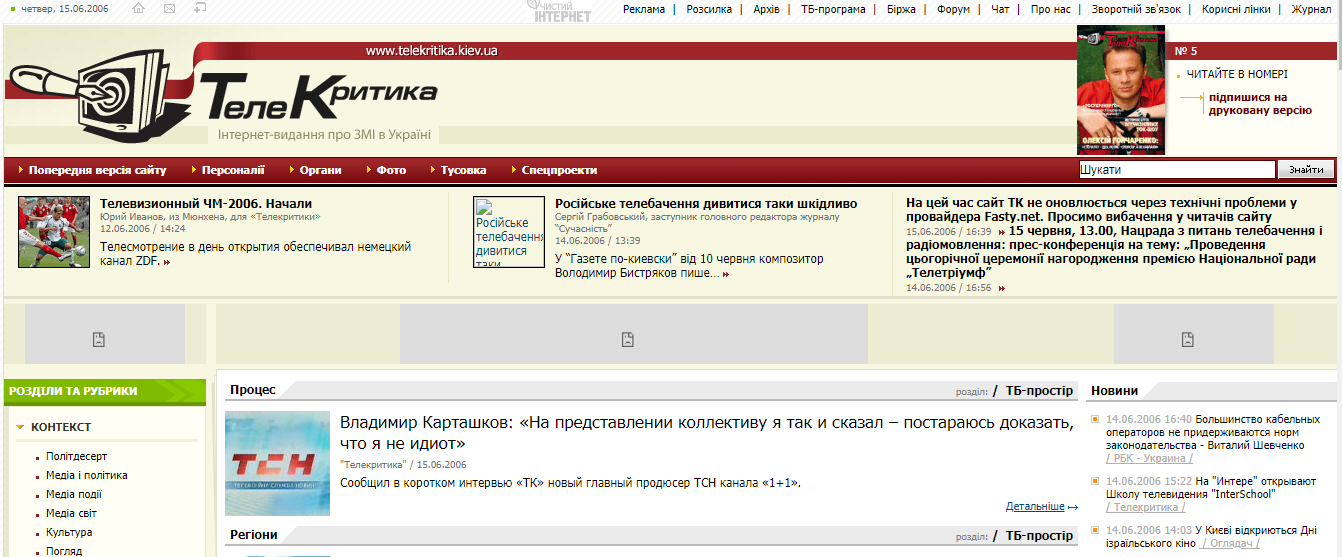Click broken image Російське телебачення дивитися таки
Screen dimensions: 1342x557
509,232
